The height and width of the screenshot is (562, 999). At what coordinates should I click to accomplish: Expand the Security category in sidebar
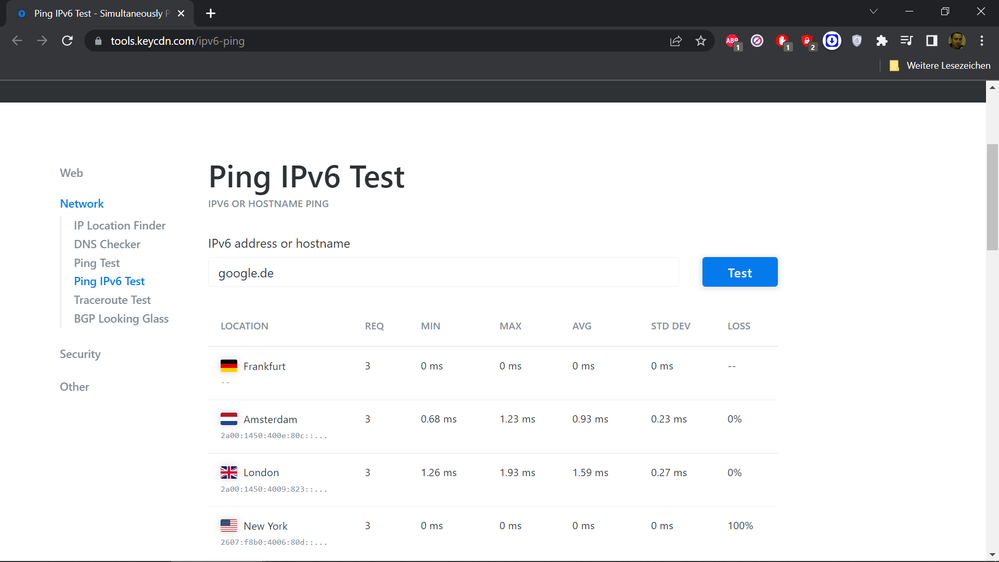(x=80, y=354)
